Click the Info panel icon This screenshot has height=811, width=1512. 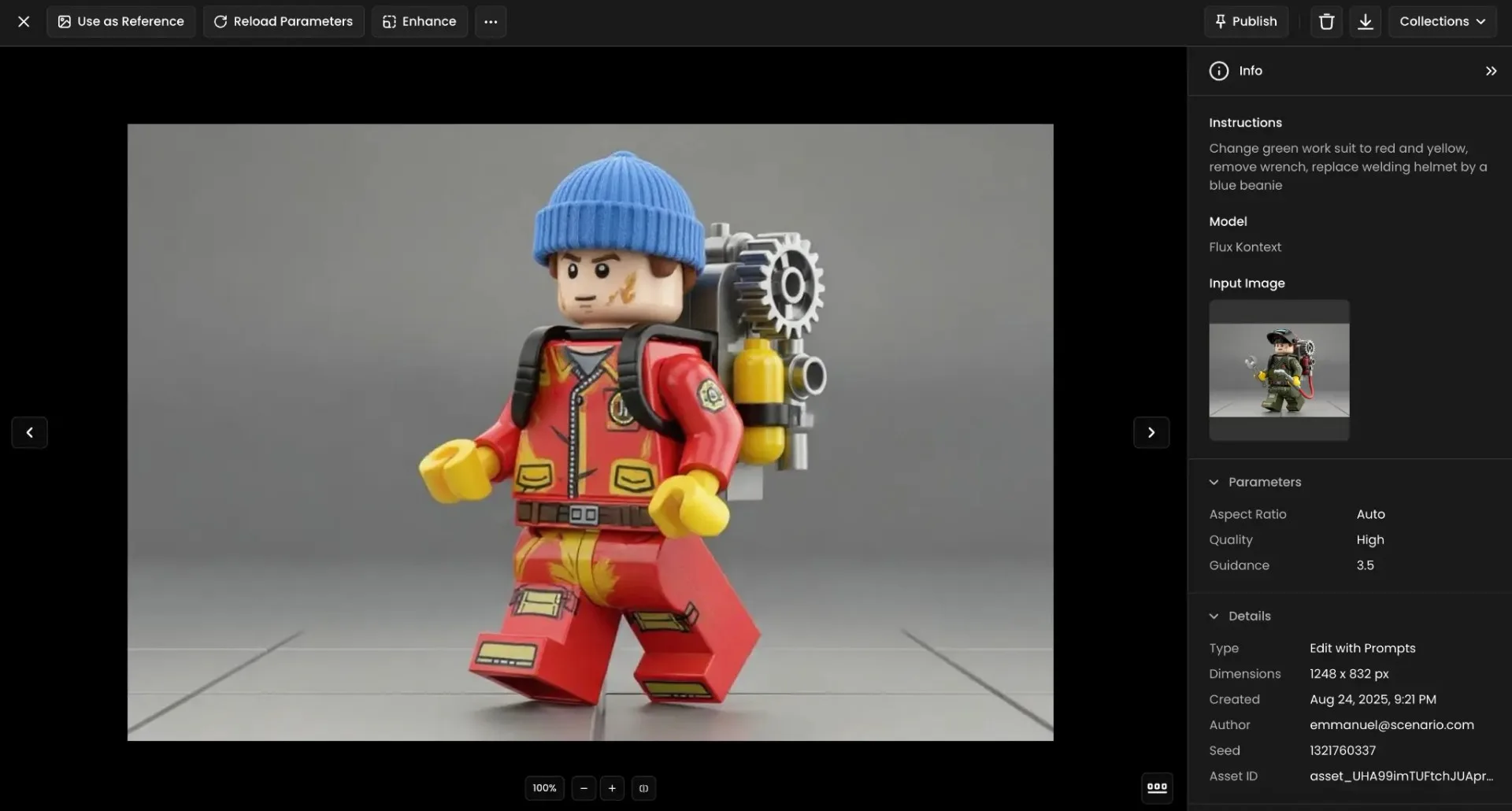point(1218,70)
